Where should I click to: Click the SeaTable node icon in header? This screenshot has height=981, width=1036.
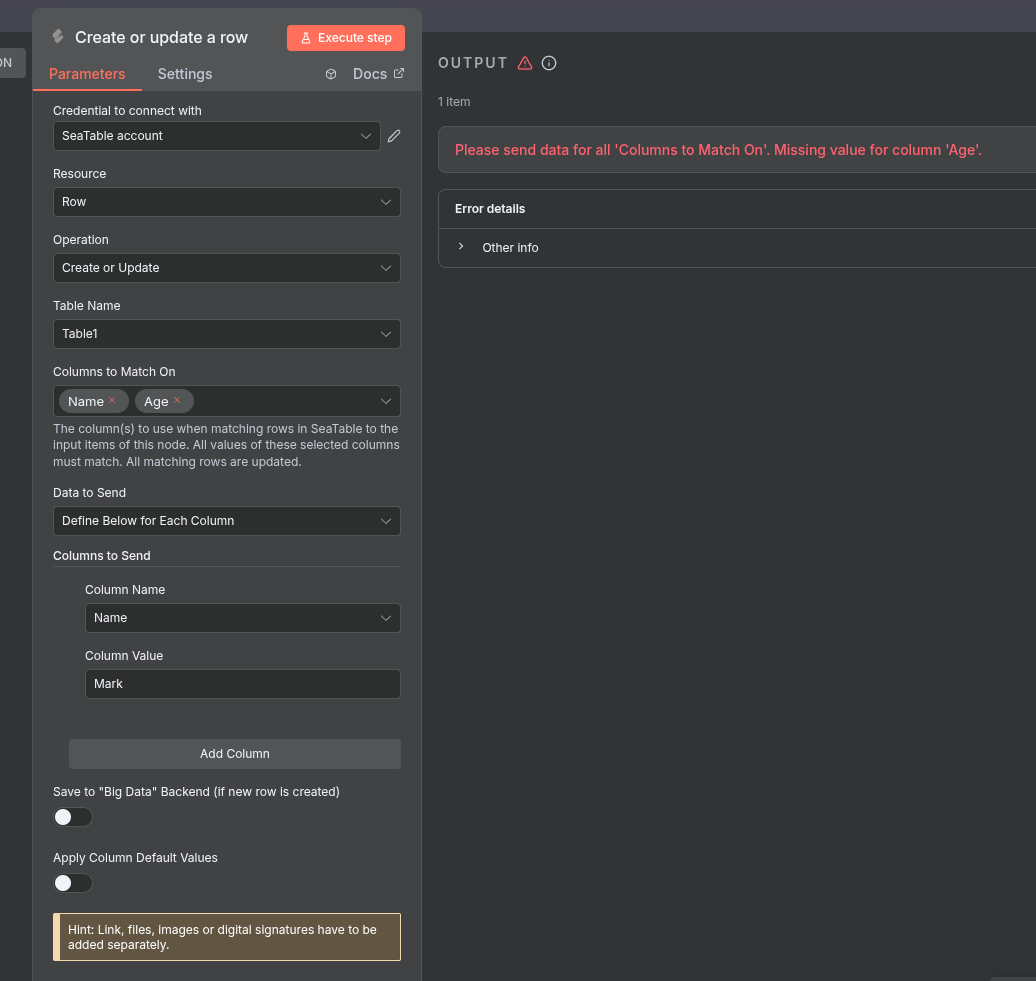pos(58,37)
